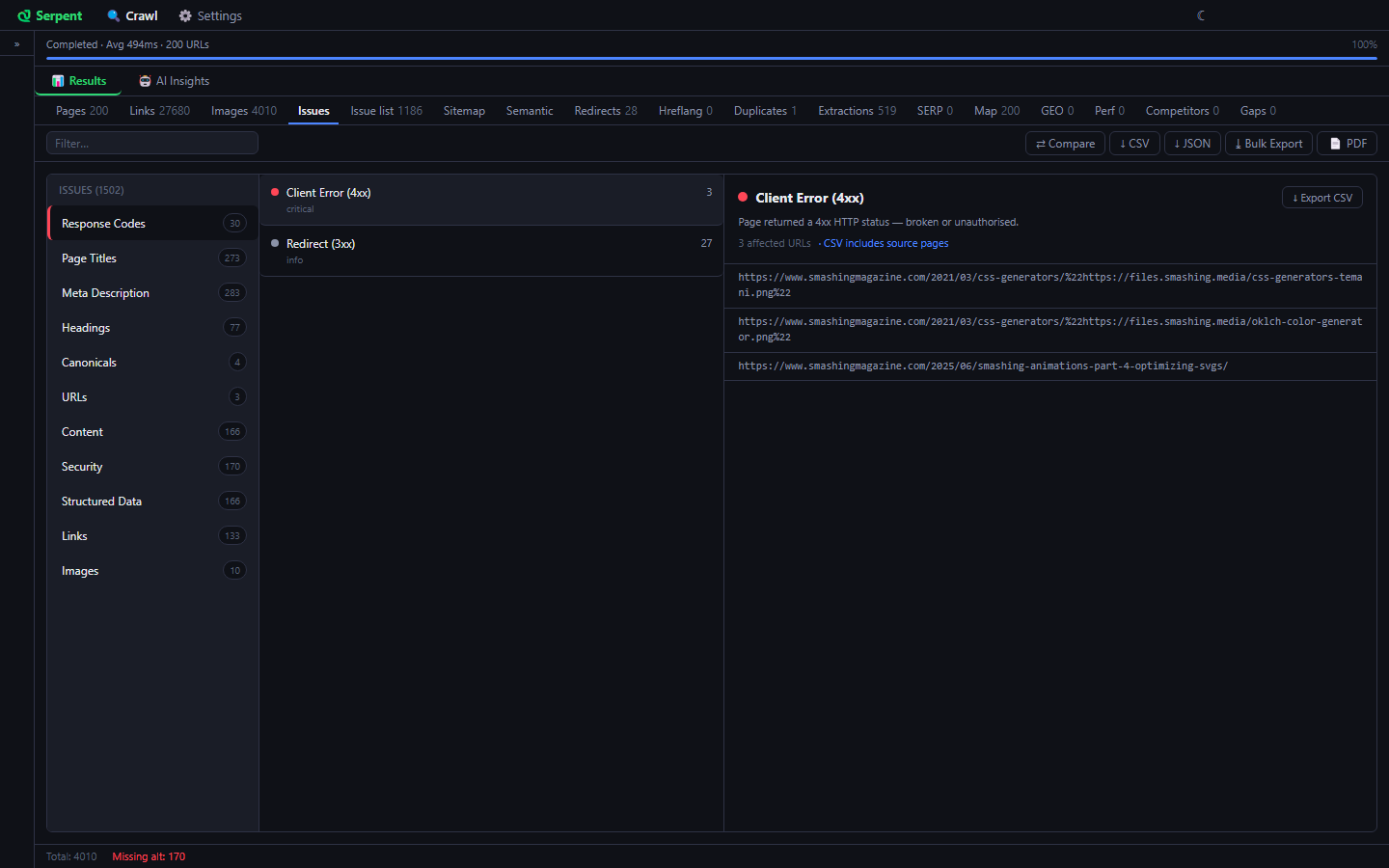Focus the Filter input field
This screenshot has height=868, width=1389.
point(152,144)
